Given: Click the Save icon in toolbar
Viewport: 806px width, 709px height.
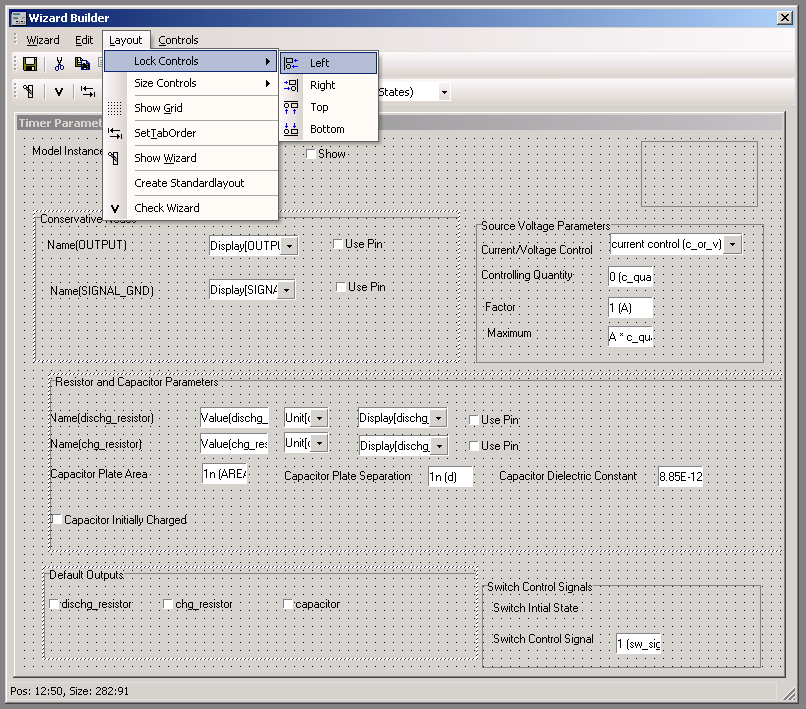Looking at the screenshot, I should coord(30,64).
